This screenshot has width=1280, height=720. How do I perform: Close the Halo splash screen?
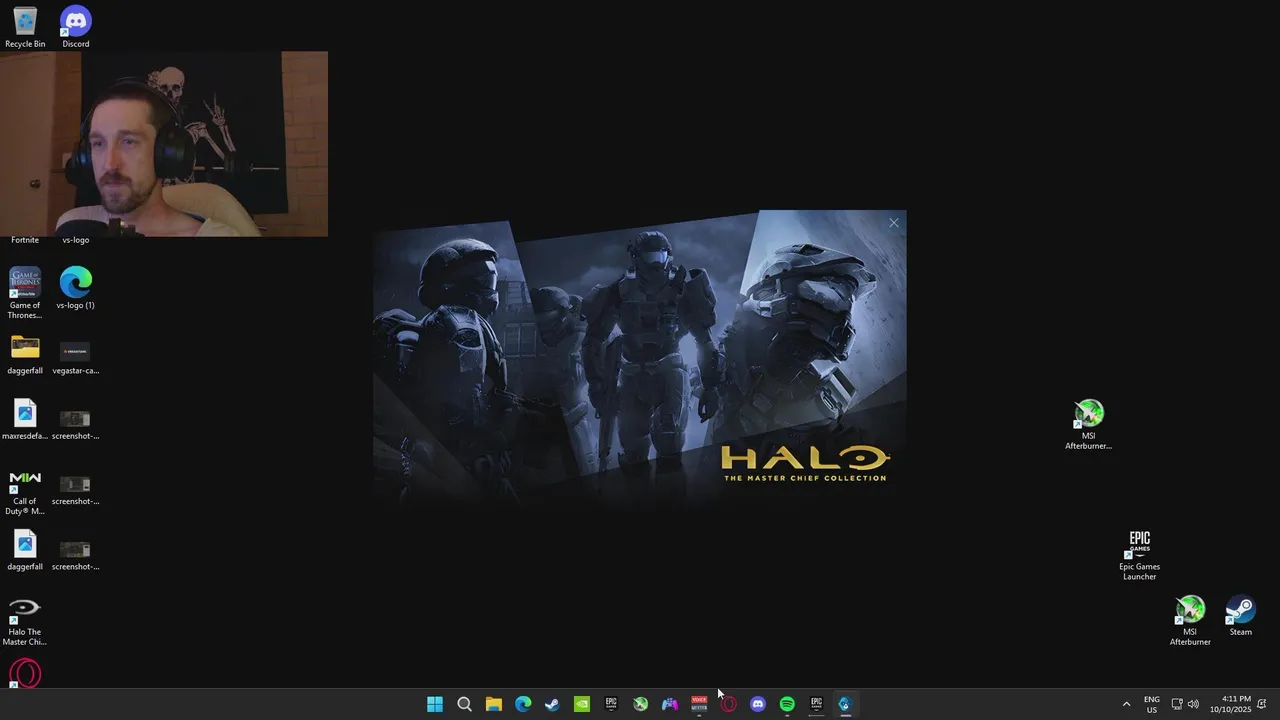tap(894, 223)
